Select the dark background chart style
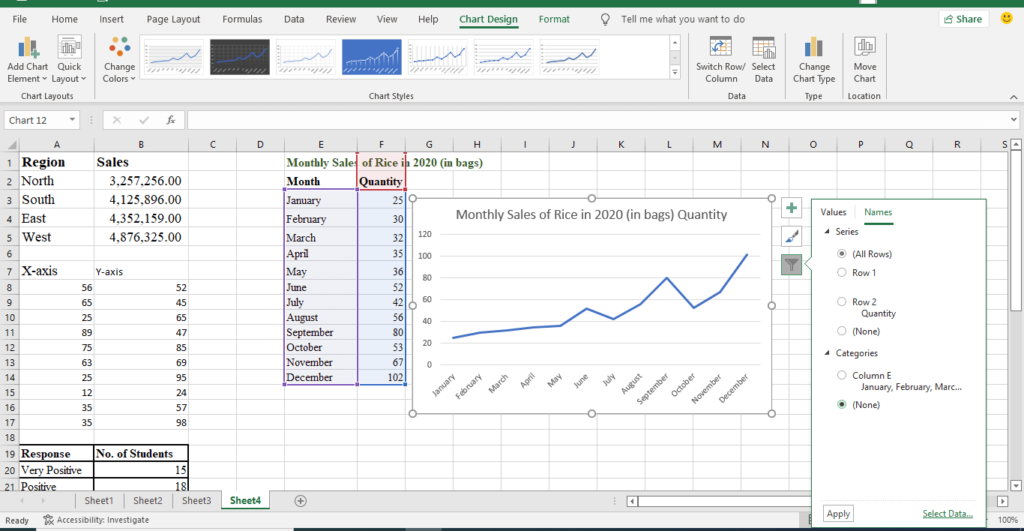This screenshot has width=1024, height=531. click(240, 57)
